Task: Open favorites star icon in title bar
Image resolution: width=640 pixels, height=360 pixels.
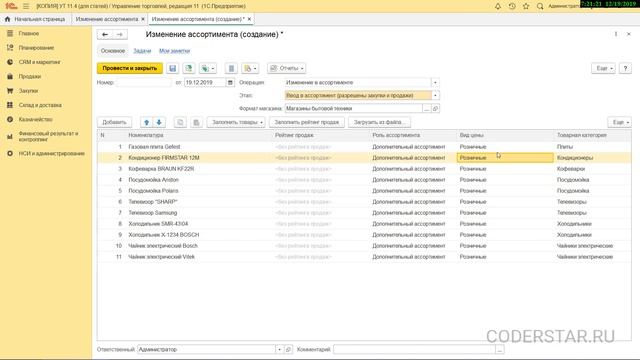Action: tap(526, 6)
